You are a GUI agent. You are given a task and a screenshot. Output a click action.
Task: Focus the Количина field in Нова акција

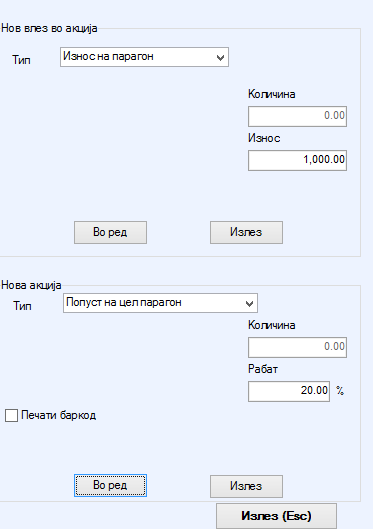coord(297,347)
